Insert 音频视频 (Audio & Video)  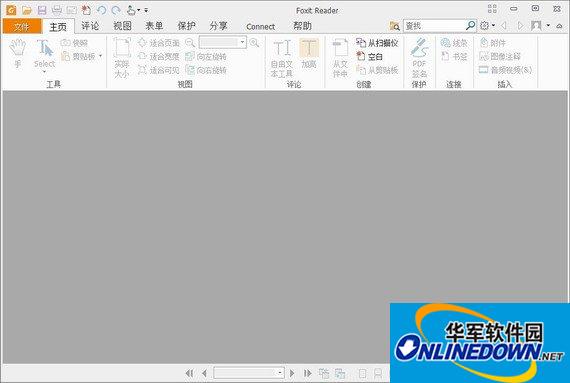(x=505, y=70)
